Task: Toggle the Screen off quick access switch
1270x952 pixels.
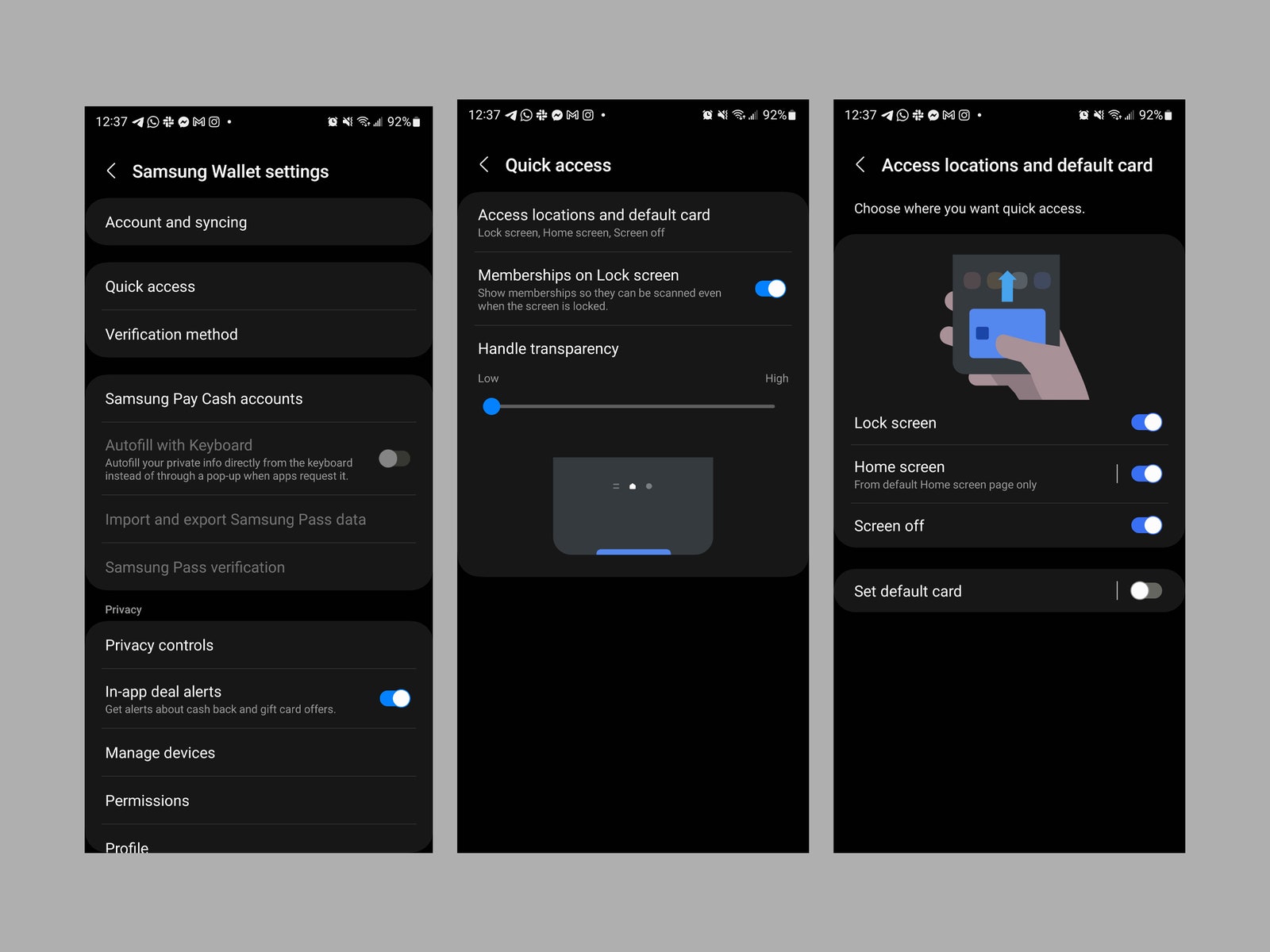Action: coord(1146,525)
